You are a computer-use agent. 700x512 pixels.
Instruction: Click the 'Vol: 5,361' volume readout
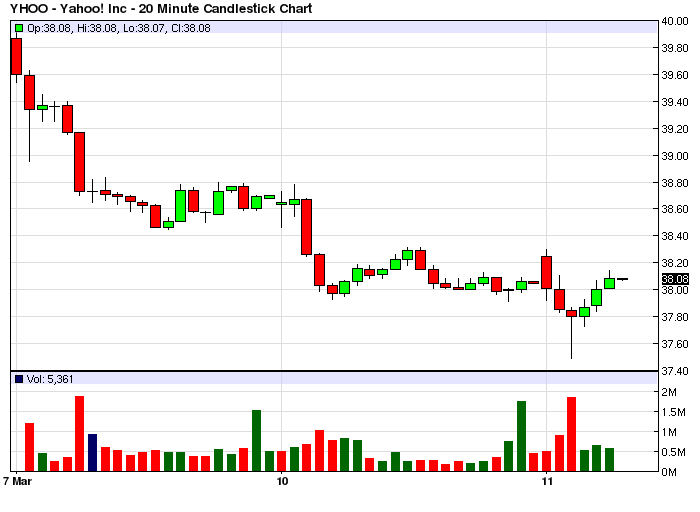(x=50, y=379)
